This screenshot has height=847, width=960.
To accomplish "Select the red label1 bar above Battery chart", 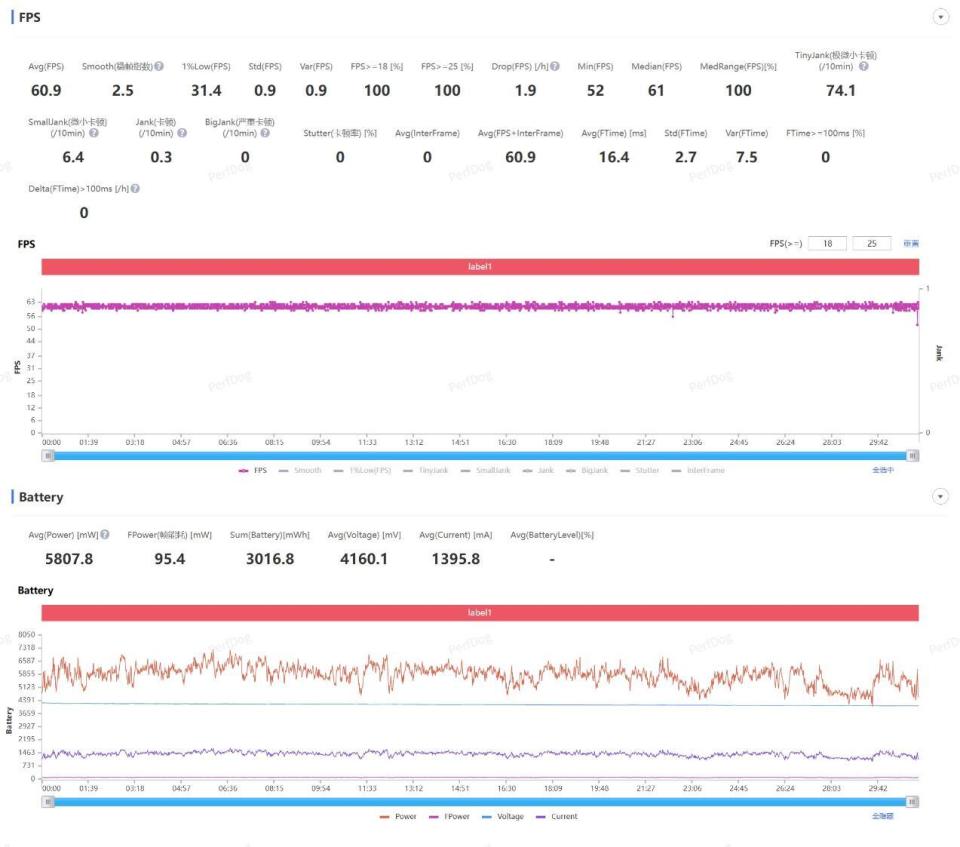I will click(480, 613).
